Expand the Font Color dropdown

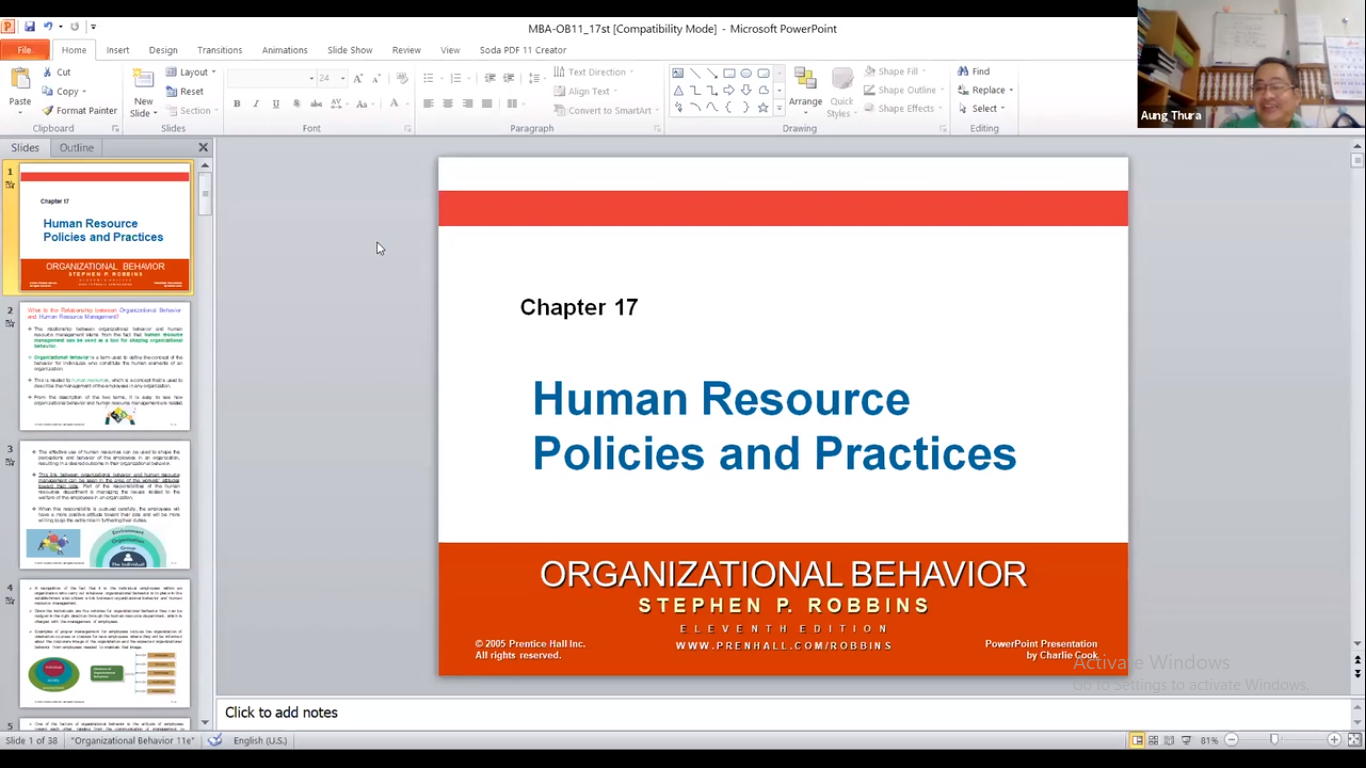[x=408, y=104]
